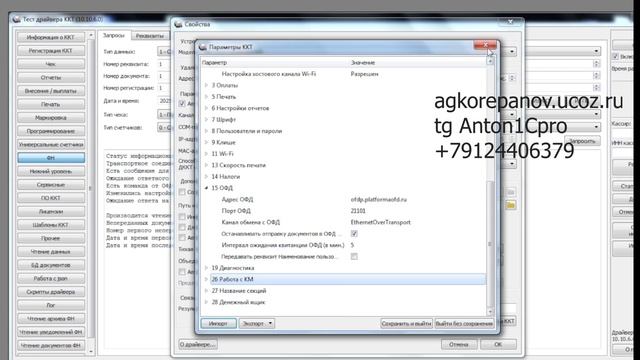
Task: Open the Лицензии sidebar section
Action: pyautogui.click(x=51, y=211)
